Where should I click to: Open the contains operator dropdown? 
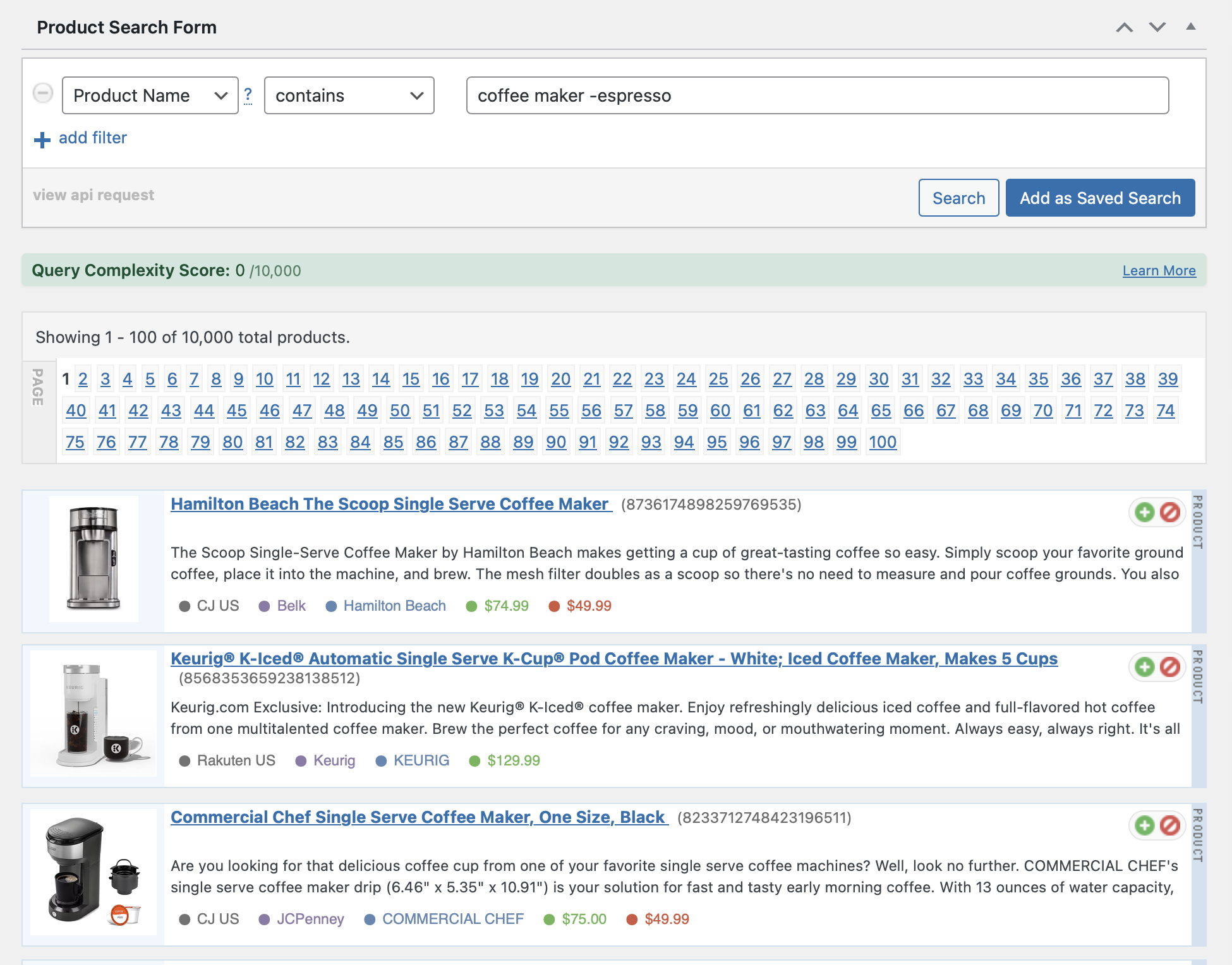(349, 95)
